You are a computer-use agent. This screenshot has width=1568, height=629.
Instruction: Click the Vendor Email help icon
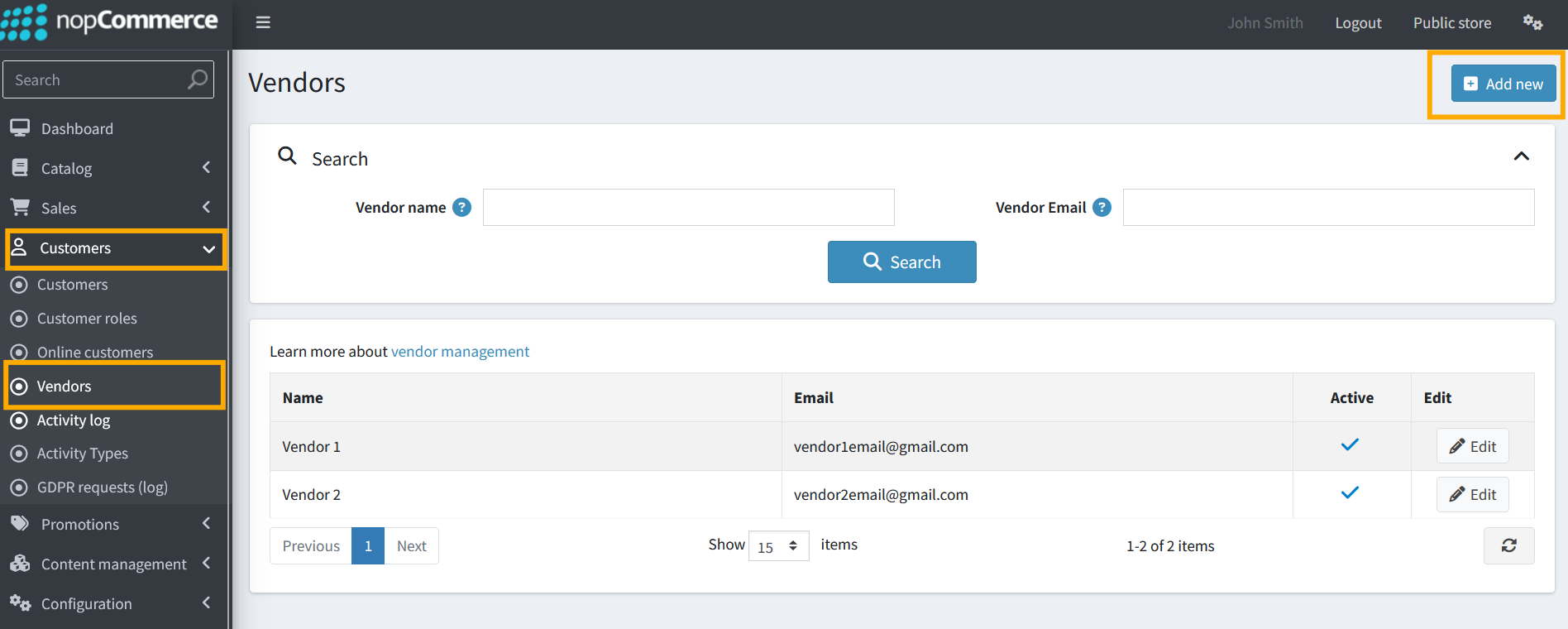click(1102, 208)
